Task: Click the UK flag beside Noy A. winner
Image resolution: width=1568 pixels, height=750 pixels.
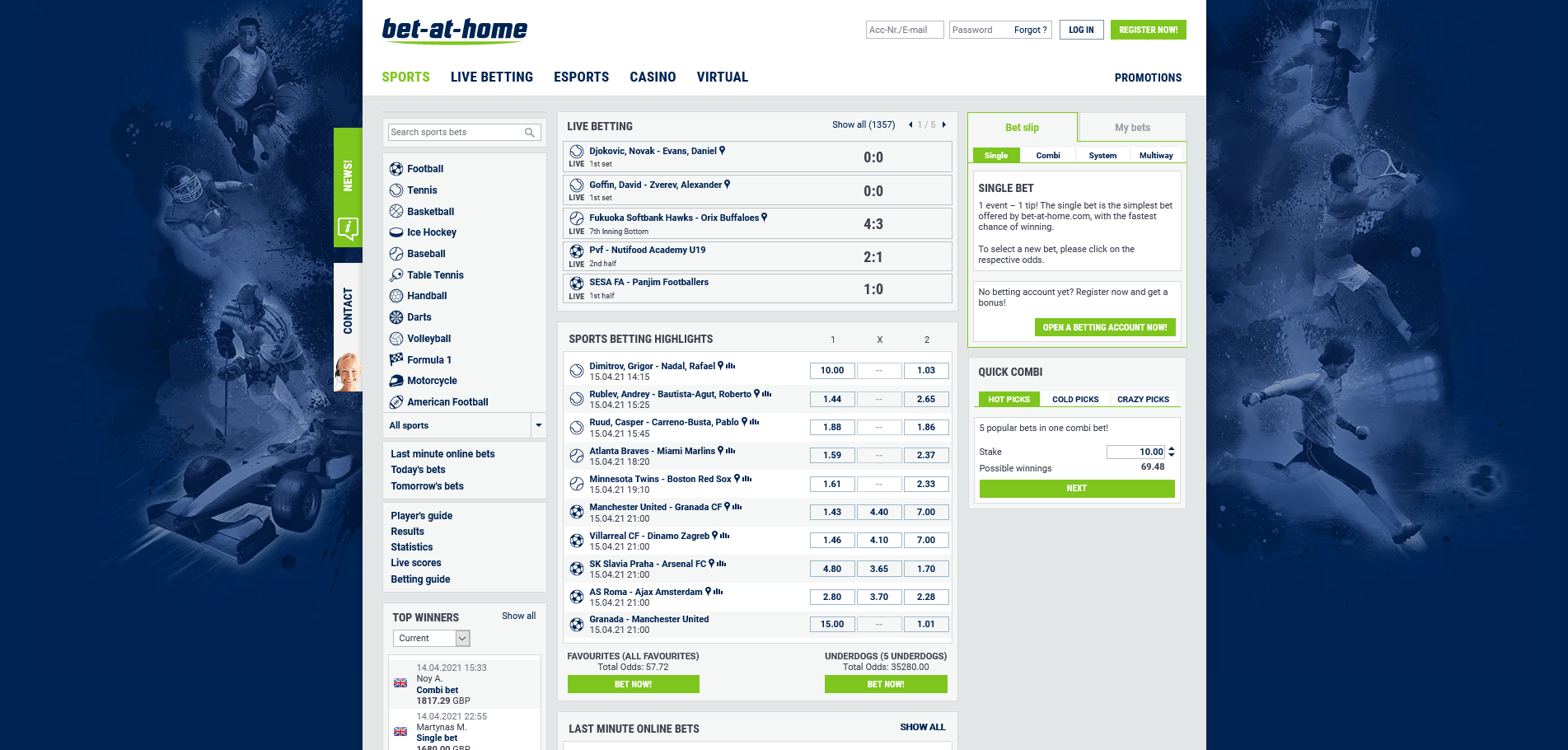Action: pyautogui.click(x=400, y=683)
